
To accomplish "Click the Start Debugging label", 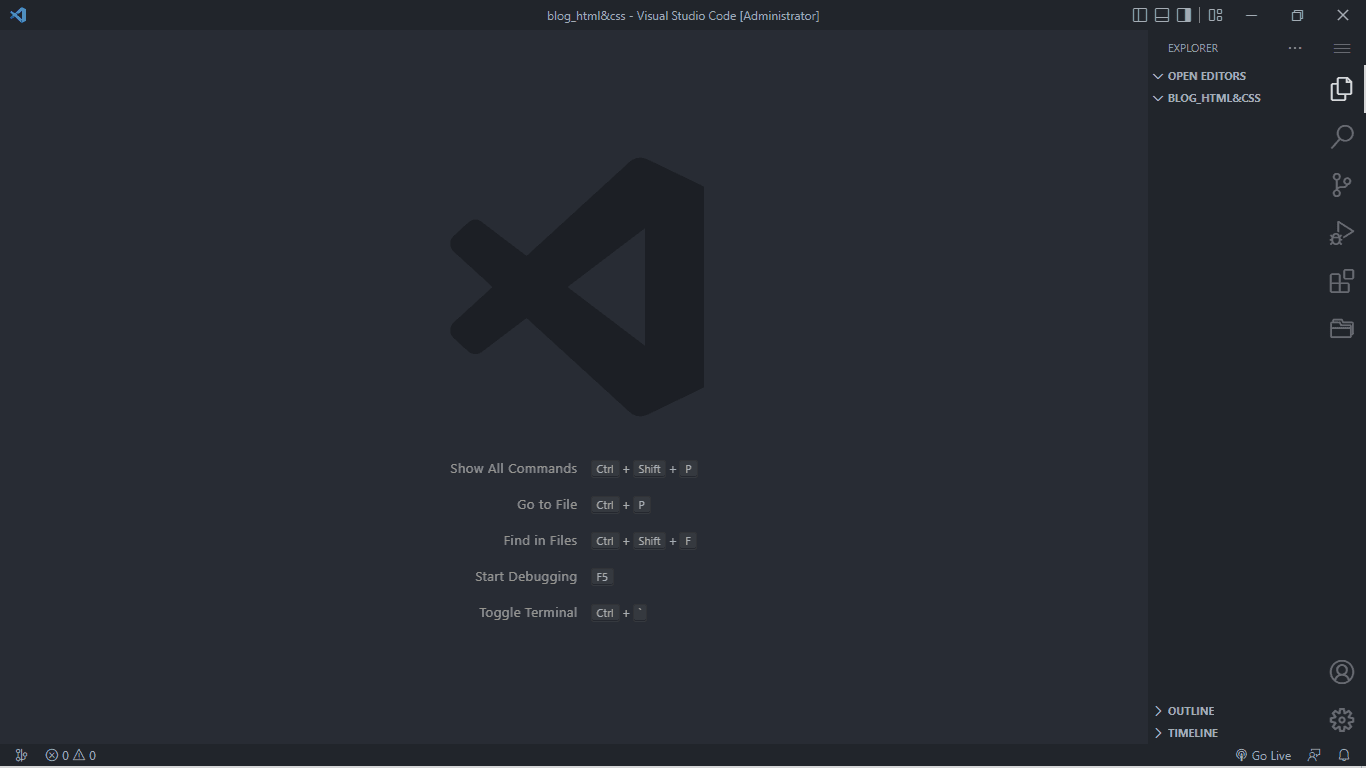I will (526, 576).
